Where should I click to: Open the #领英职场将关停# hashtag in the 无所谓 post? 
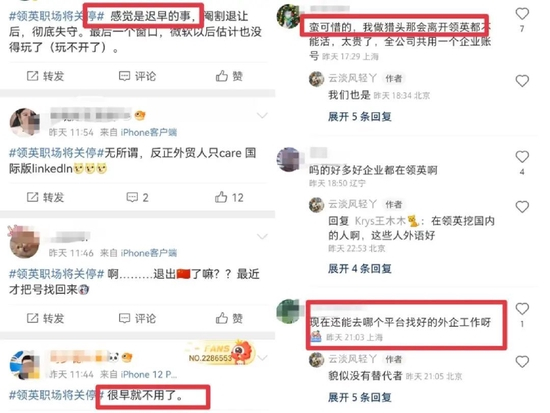pyautogui.click(x=56, y=153)
